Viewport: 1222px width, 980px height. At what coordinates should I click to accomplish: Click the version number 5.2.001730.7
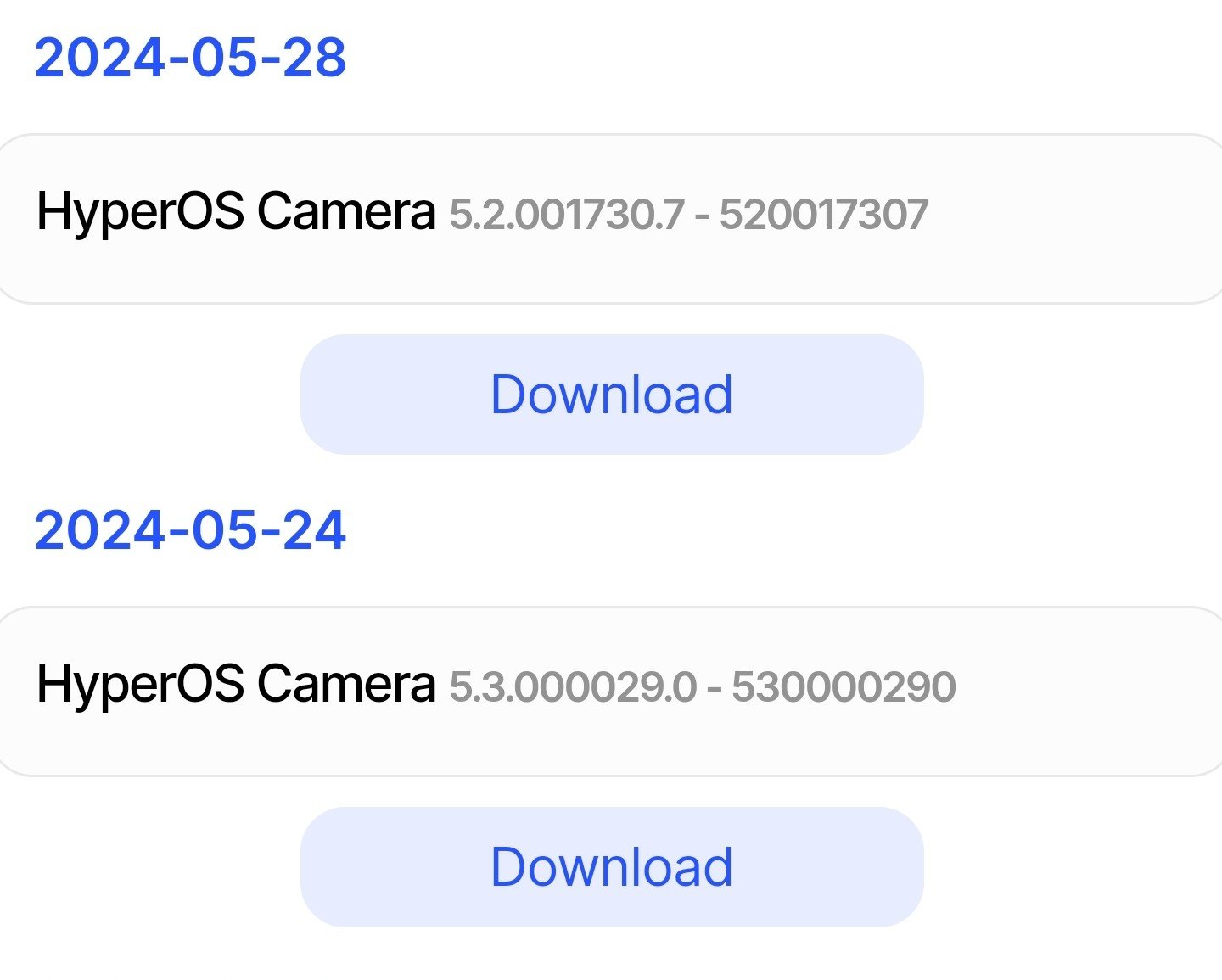566,214
